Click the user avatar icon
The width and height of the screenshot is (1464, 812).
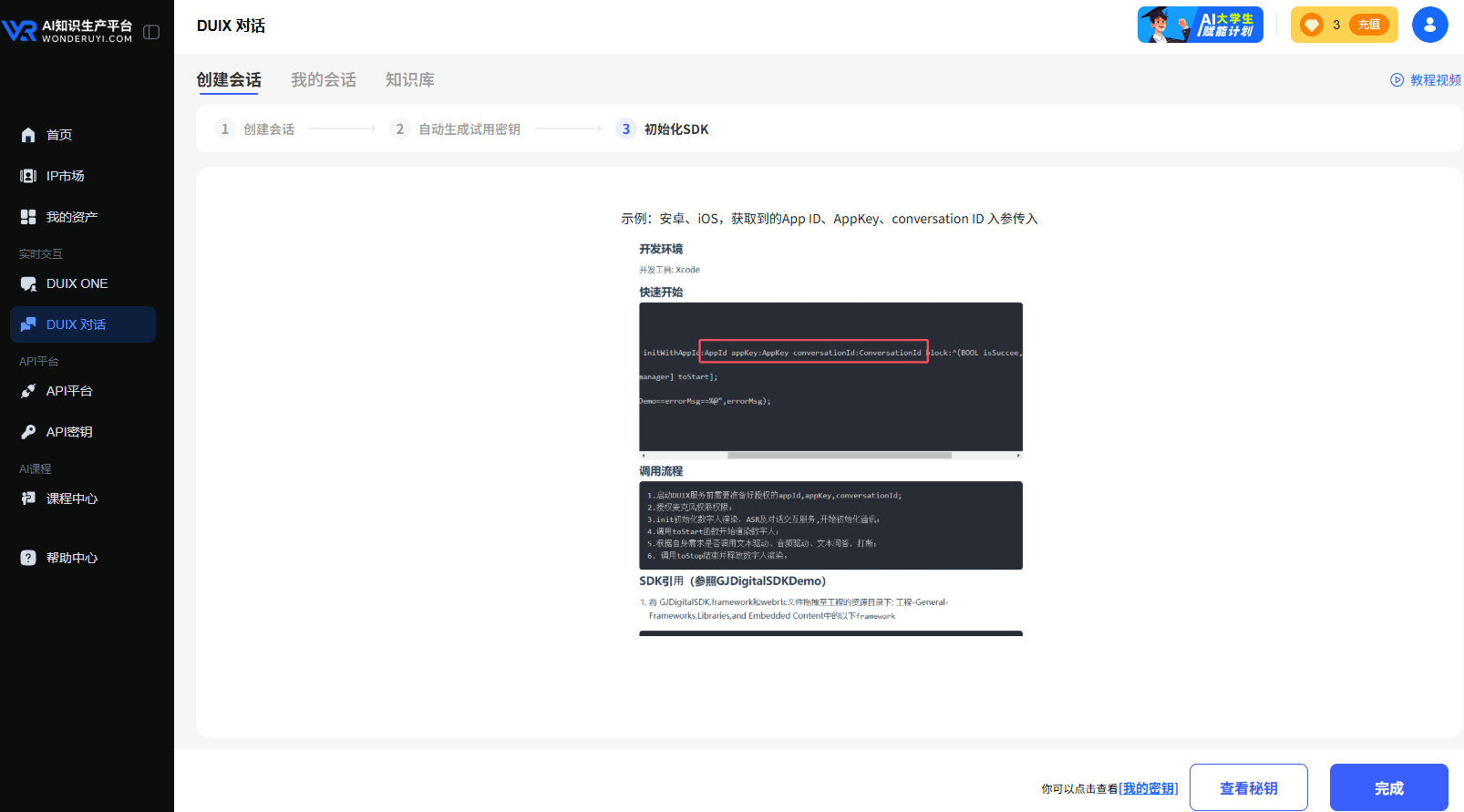[x=1429, y=25]
